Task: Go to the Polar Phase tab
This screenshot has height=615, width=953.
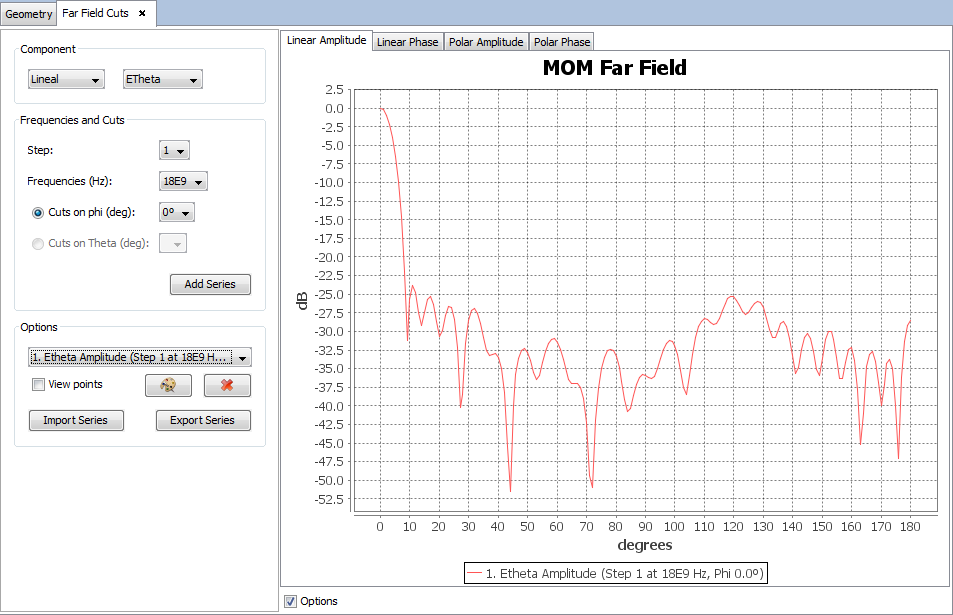Action: click(561, 42)
